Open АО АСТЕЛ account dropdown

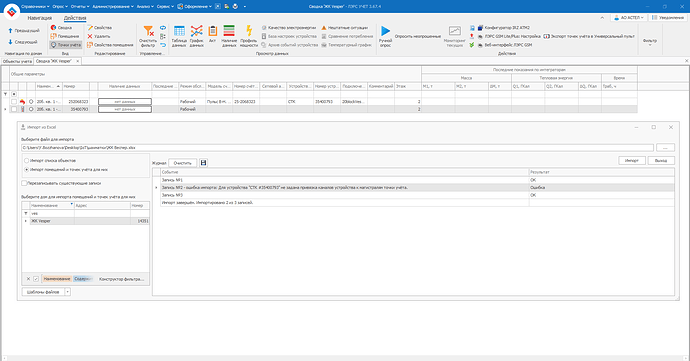click(x=629, y=18)
